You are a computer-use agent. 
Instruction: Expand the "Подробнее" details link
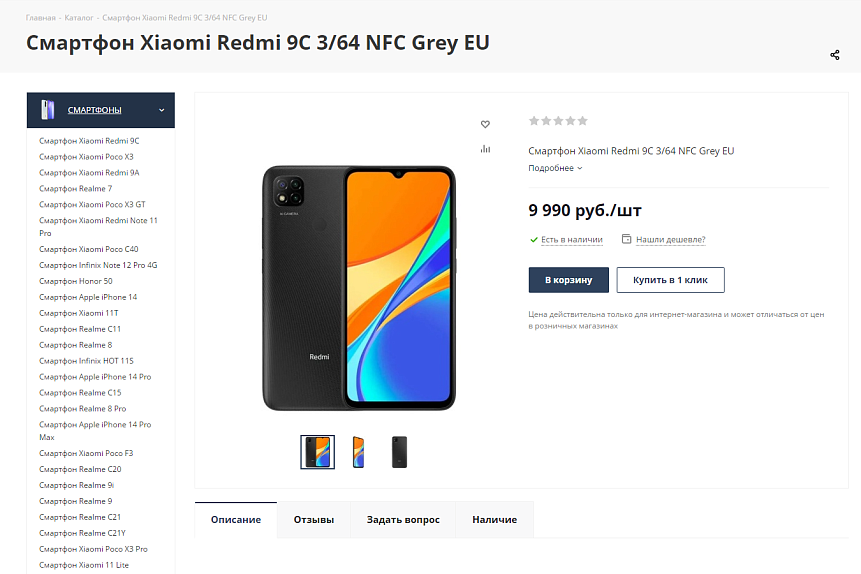point(555,168)
